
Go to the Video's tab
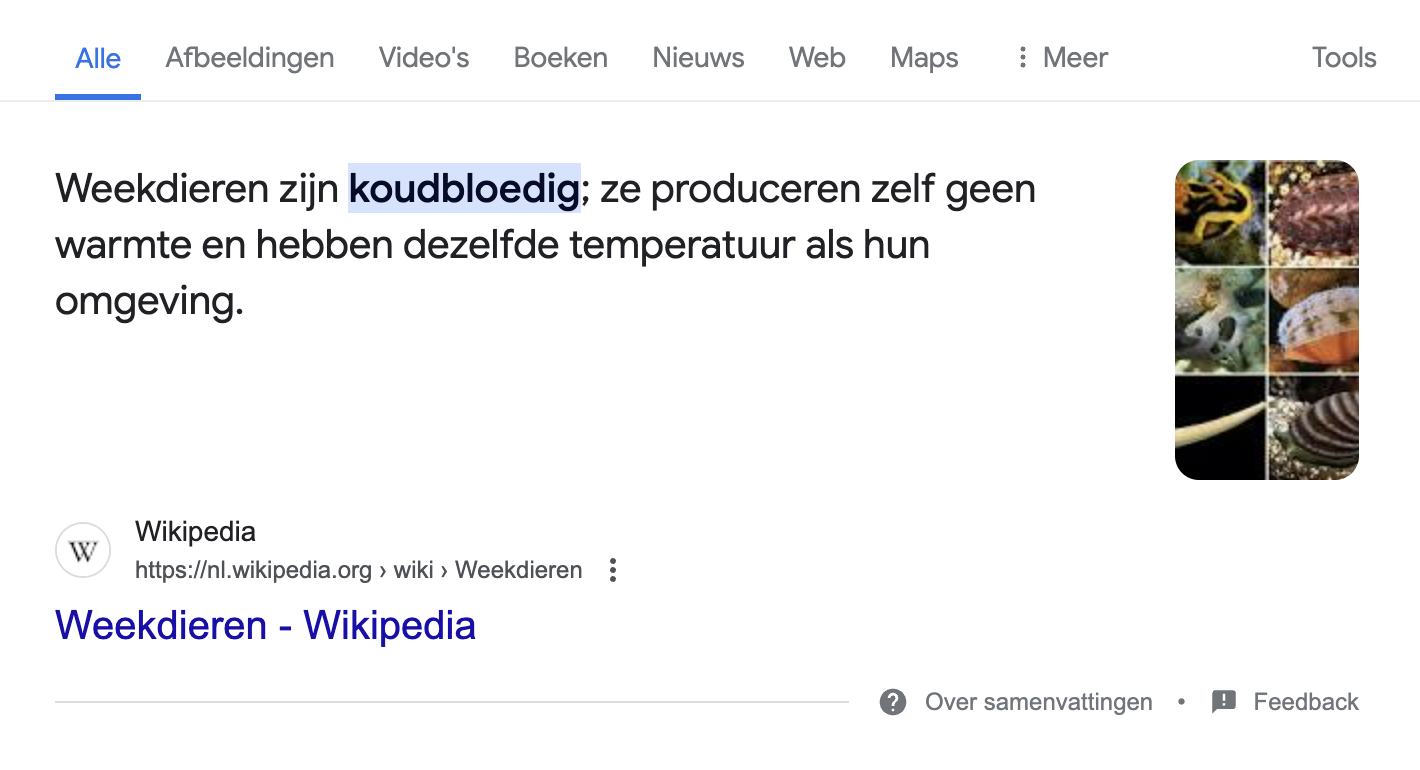424,58
